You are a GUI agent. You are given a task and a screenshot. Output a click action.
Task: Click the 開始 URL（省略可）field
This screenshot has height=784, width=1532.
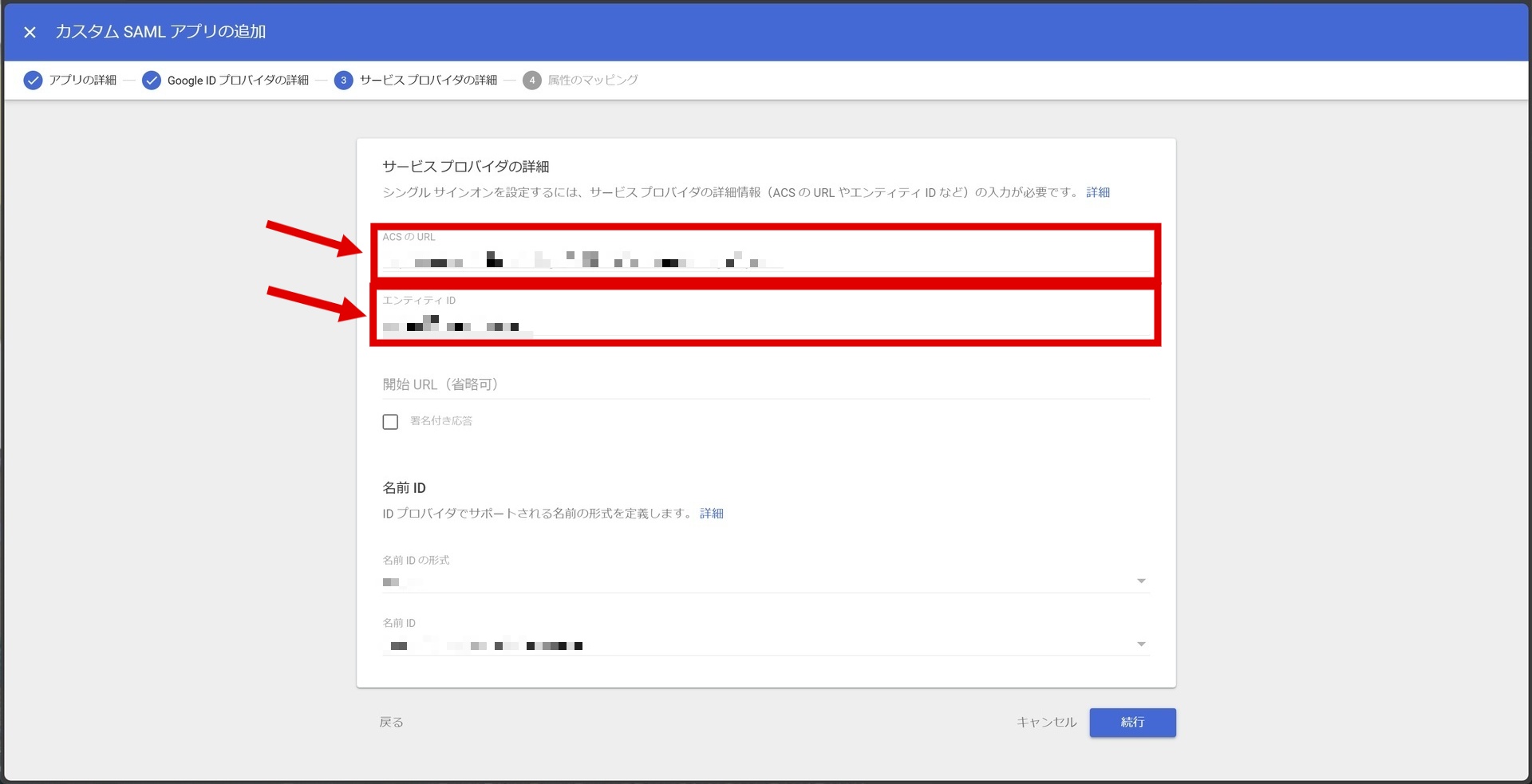tap(766, 384)
